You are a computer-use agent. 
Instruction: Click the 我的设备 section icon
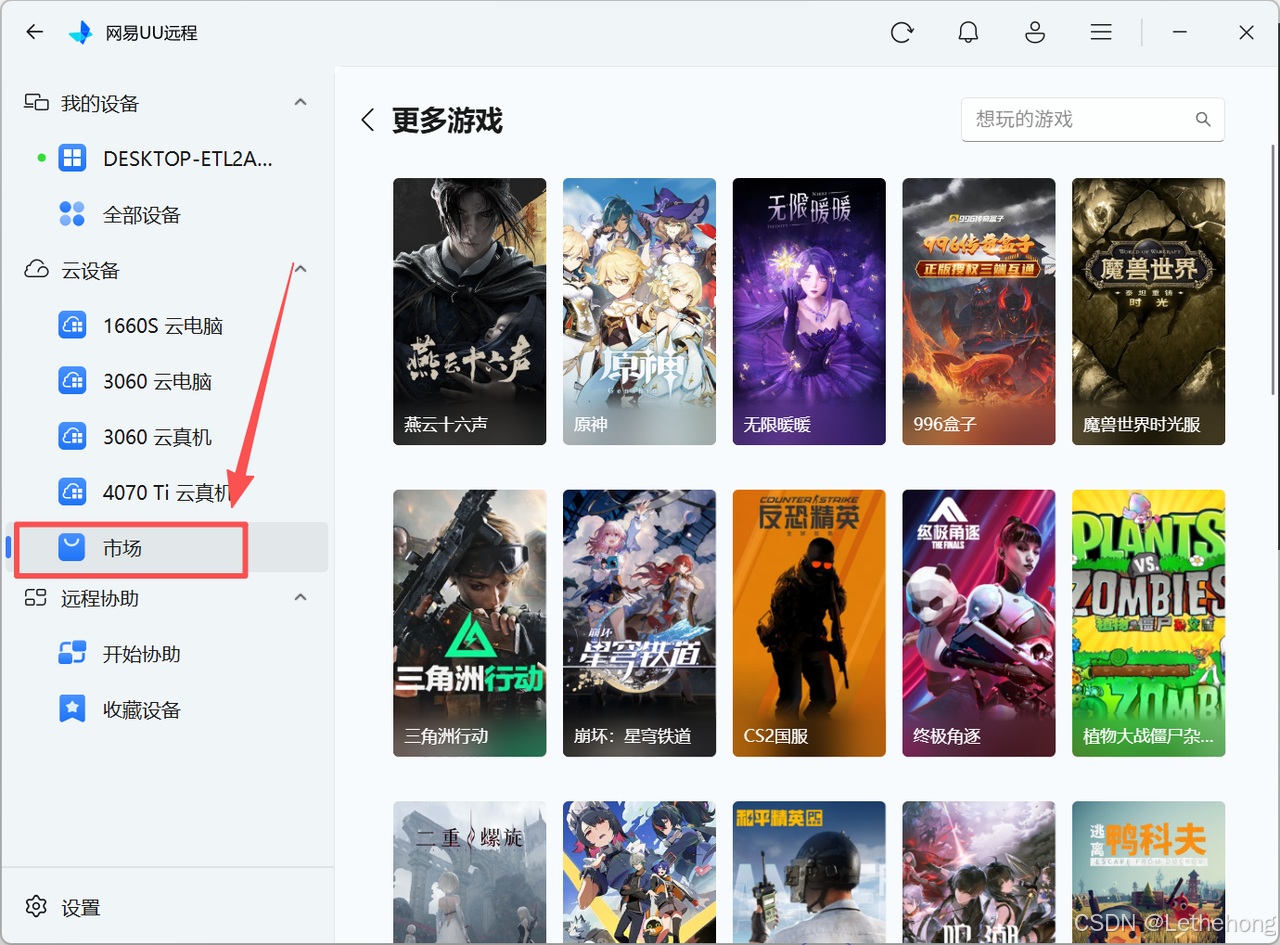click(37, 103)
